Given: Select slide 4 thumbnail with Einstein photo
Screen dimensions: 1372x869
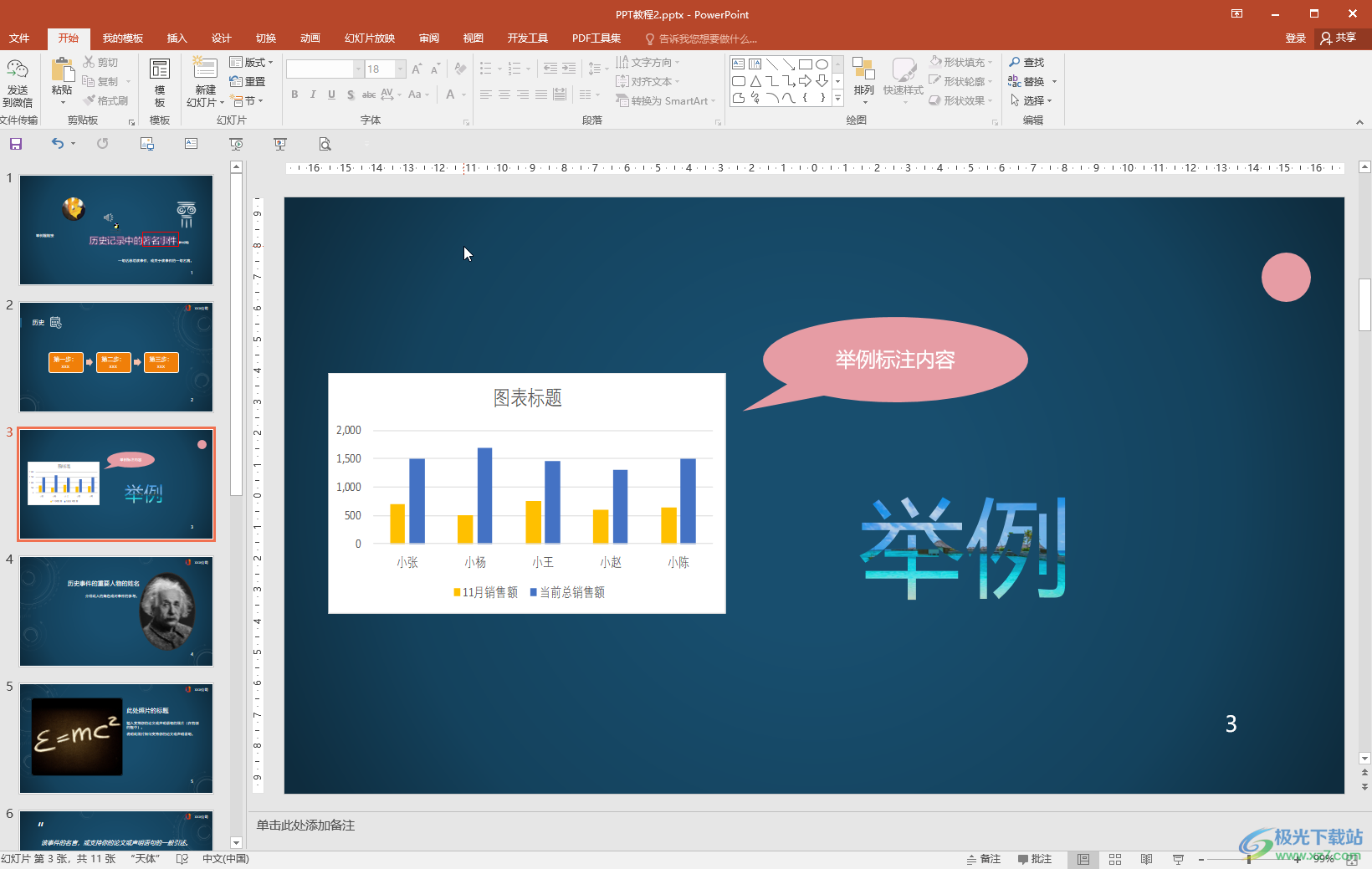Looking at the screenshot, I should (116, 611).
